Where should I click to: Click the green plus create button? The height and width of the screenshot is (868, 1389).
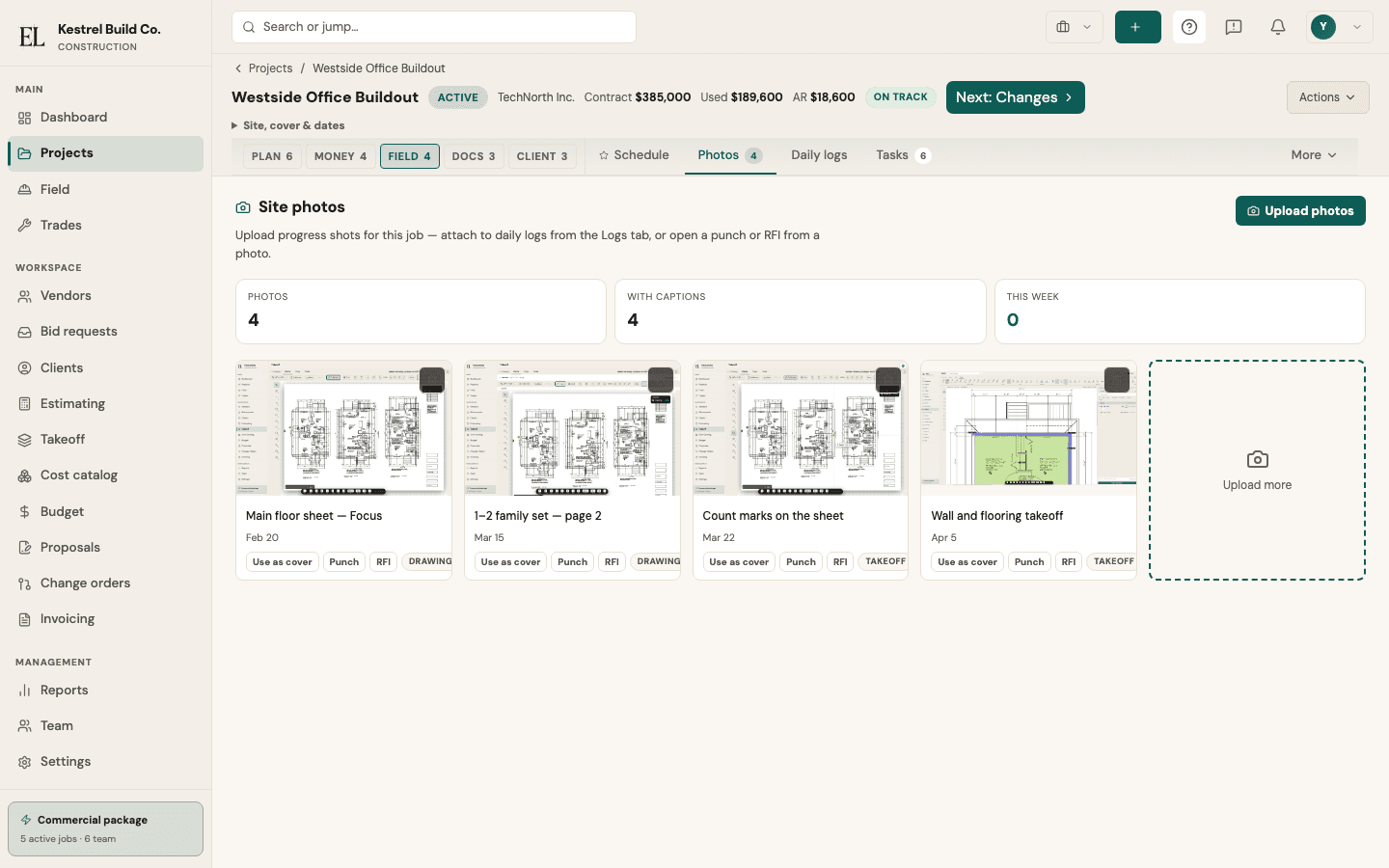1138,27
